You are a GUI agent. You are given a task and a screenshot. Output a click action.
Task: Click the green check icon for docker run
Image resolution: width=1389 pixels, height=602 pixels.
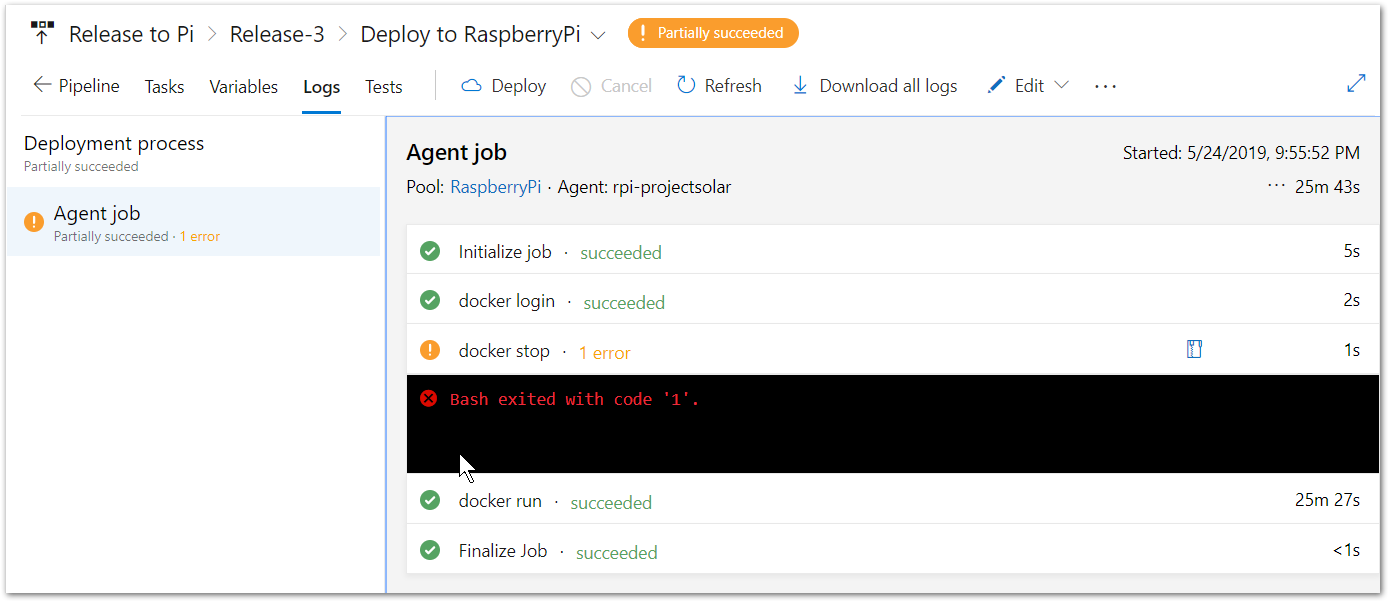coord(430,500)
